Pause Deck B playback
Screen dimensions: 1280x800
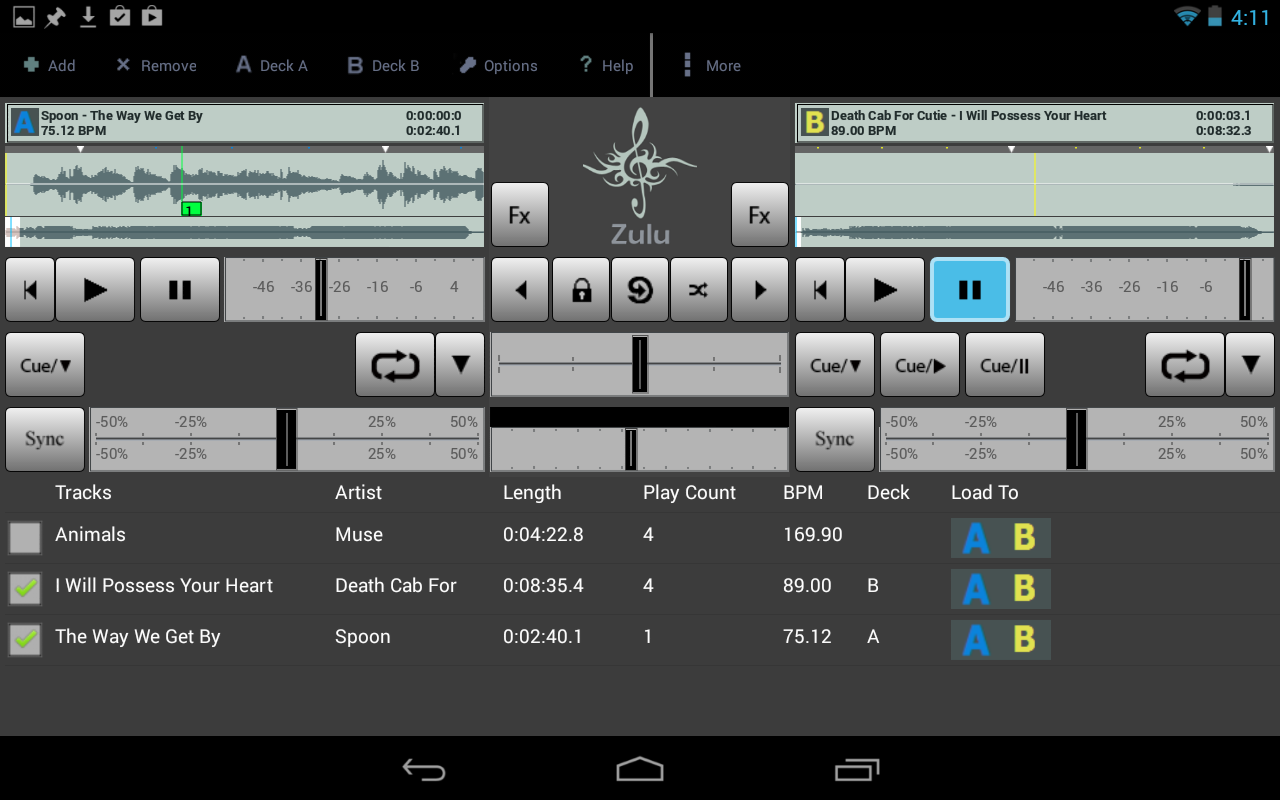click(970, 290)
